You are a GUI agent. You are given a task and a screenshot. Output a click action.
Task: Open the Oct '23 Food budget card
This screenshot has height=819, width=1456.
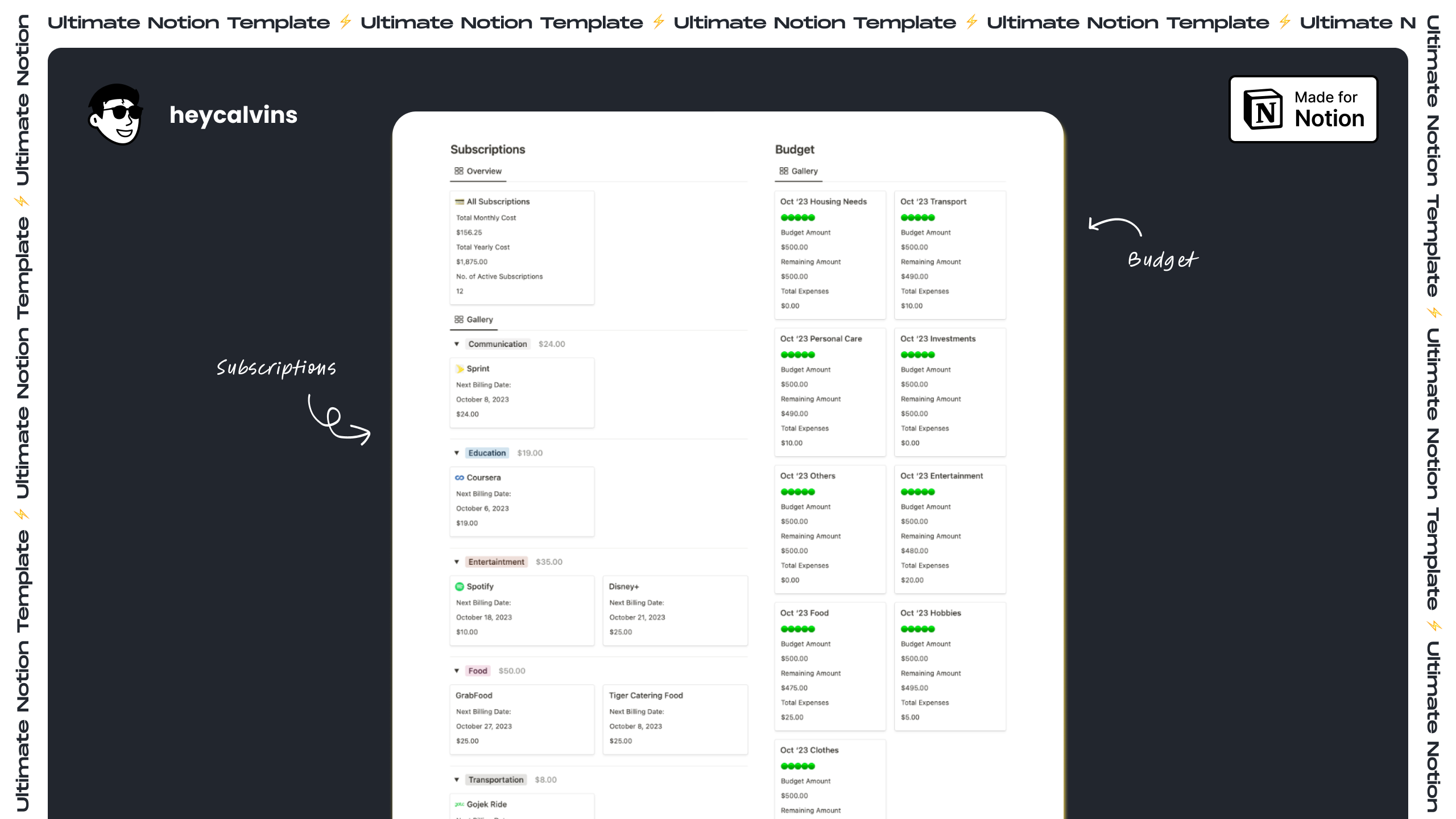point(830,666)
